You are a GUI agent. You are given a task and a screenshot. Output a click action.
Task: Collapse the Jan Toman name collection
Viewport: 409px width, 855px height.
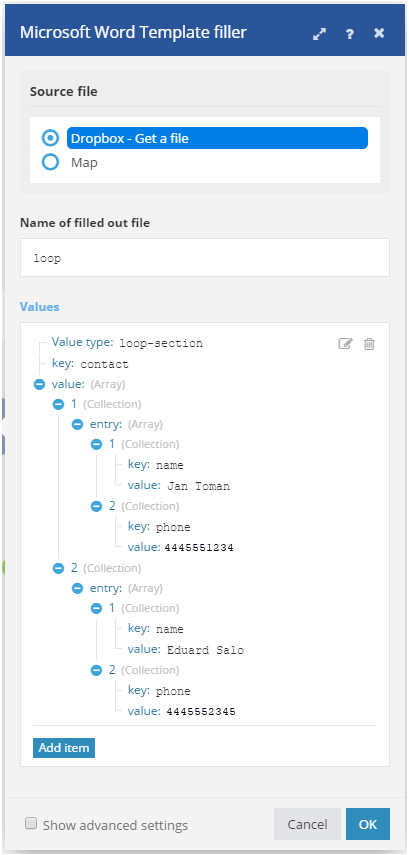click(x=97, y=444)
